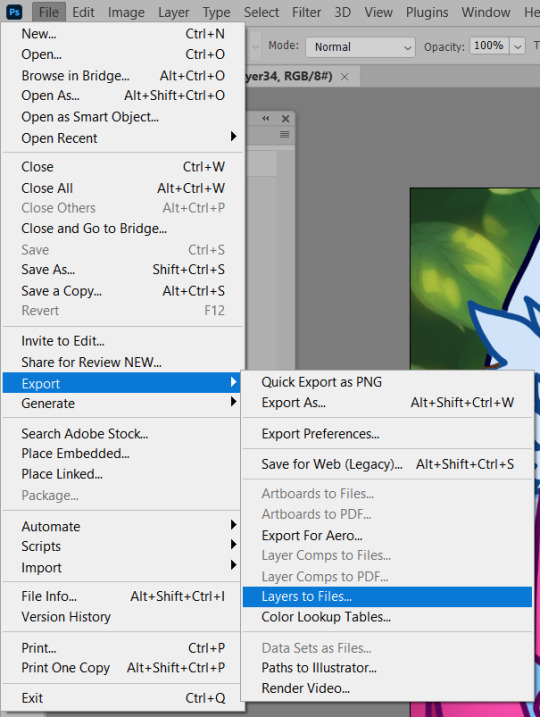This screenshot has width=540, height=717.
Task: Expand the Opacity 100% dropdown arrow
Action: click(518, 46)
